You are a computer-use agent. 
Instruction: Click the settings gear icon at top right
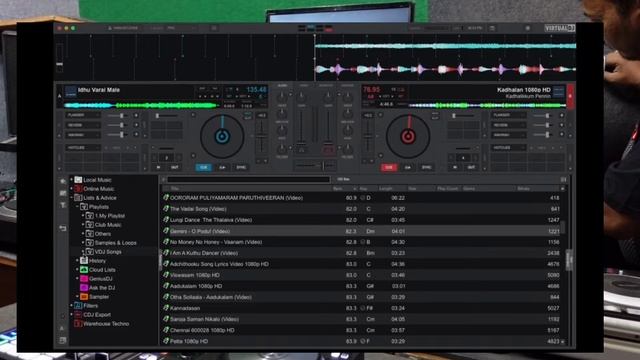528,28
